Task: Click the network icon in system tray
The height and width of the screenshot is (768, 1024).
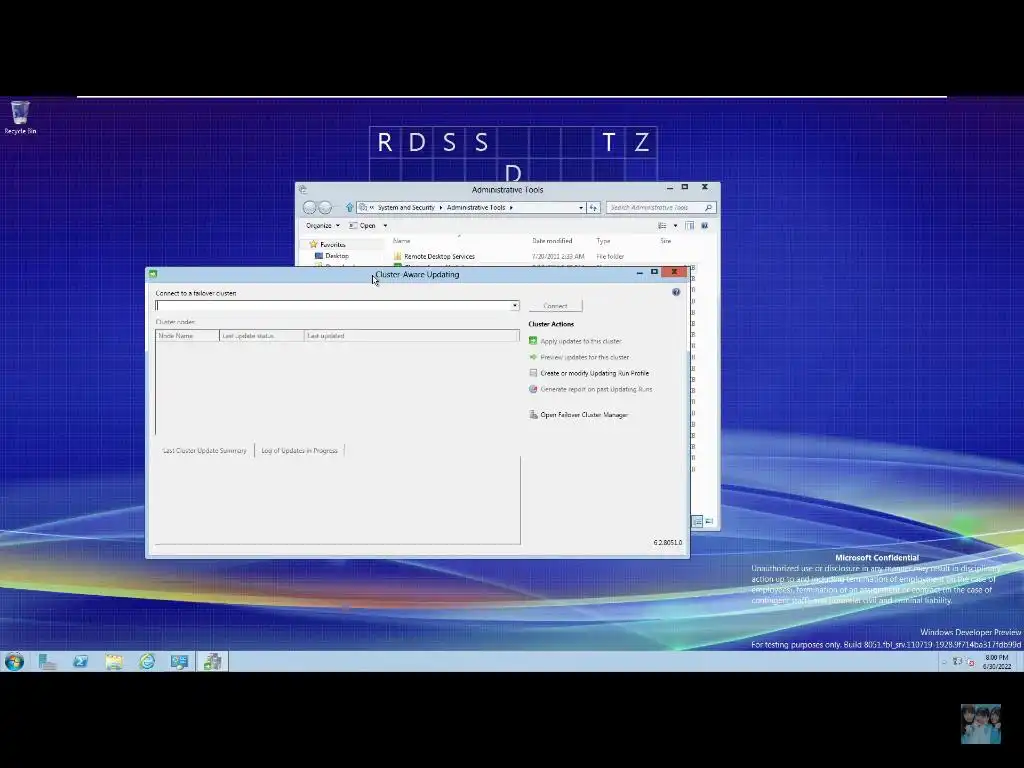Action: (957, 662)
